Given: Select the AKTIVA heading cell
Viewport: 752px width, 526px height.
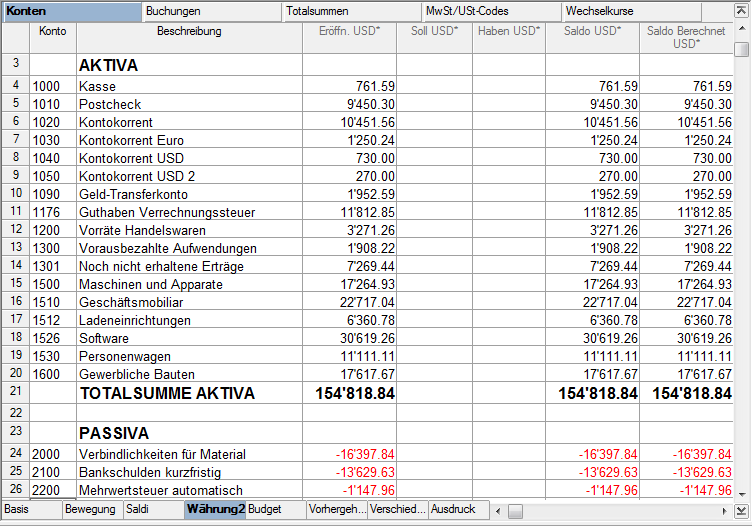Looking at the screenshot, I should point(189,65).
